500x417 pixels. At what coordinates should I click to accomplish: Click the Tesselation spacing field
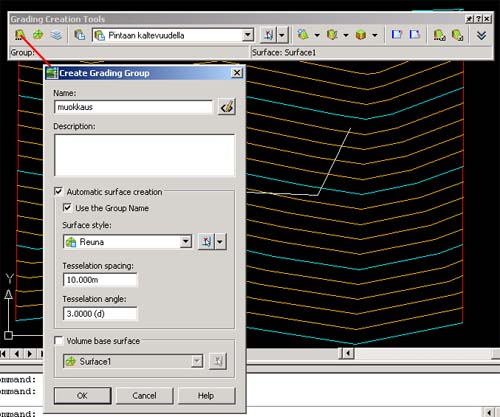[100, 280]
